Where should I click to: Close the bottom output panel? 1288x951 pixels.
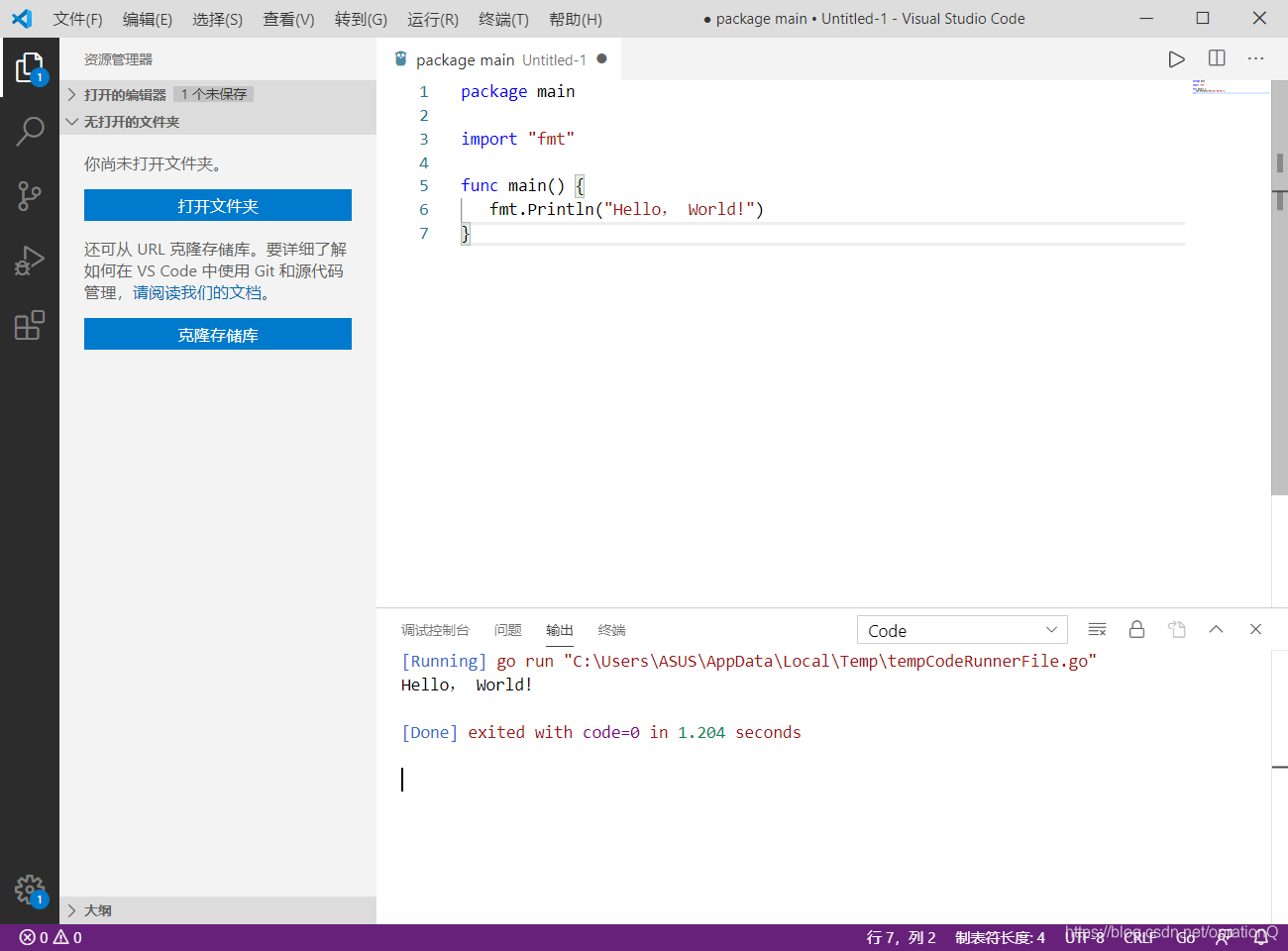point(1255,630)
